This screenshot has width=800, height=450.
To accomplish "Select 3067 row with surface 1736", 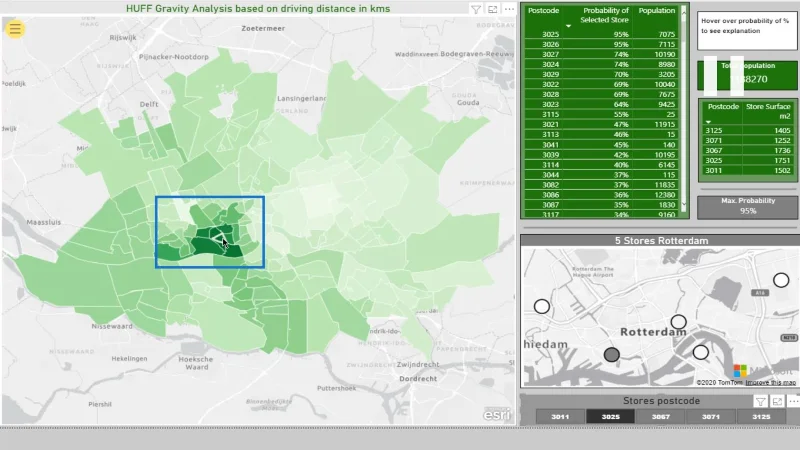I will point(747,151).
